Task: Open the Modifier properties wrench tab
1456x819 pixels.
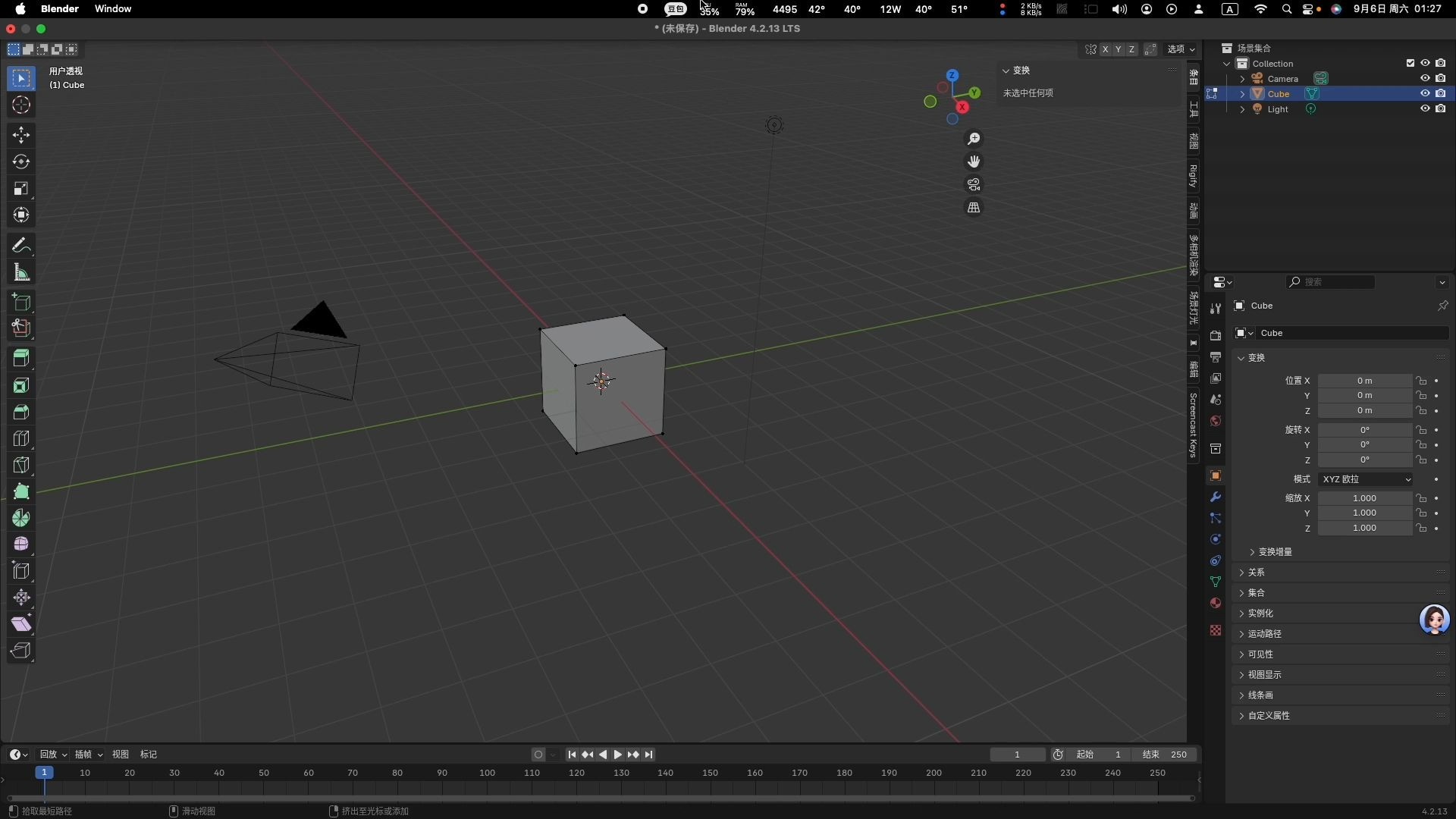Action: pyautogui.click(x=1216, y=497)
